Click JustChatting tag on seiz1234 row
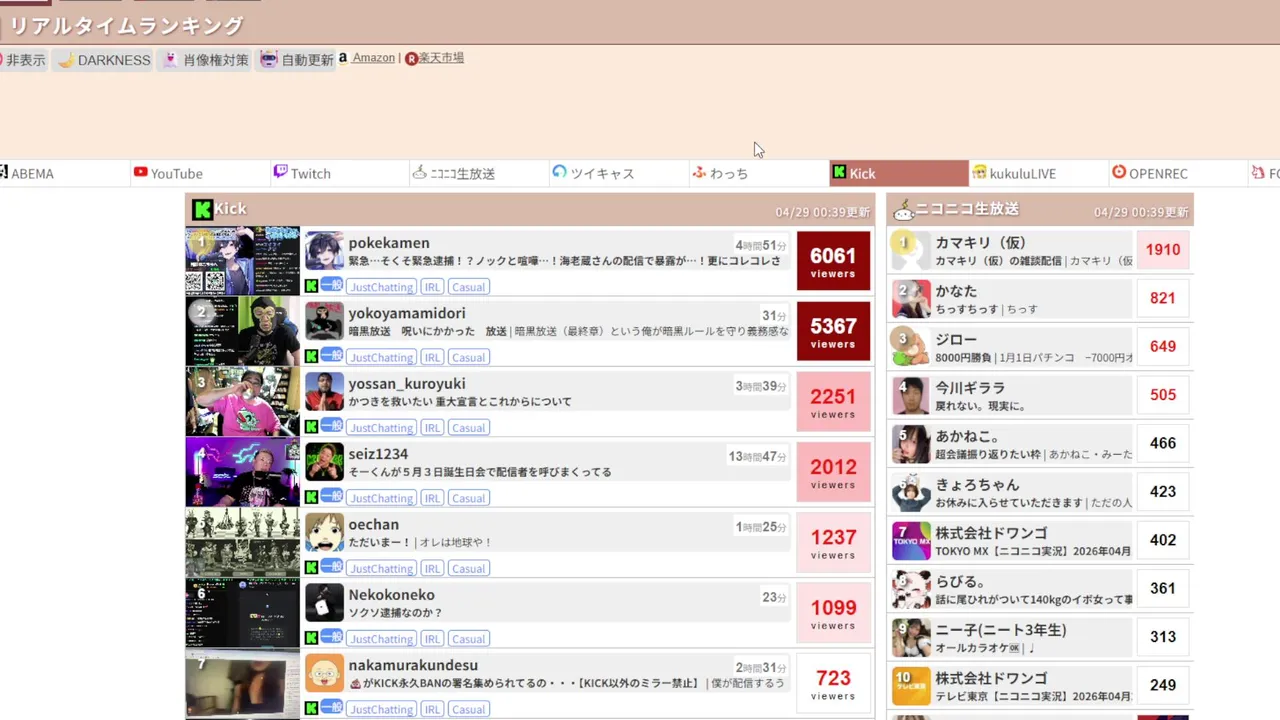 pyautogui.click(x=381, y=498)
